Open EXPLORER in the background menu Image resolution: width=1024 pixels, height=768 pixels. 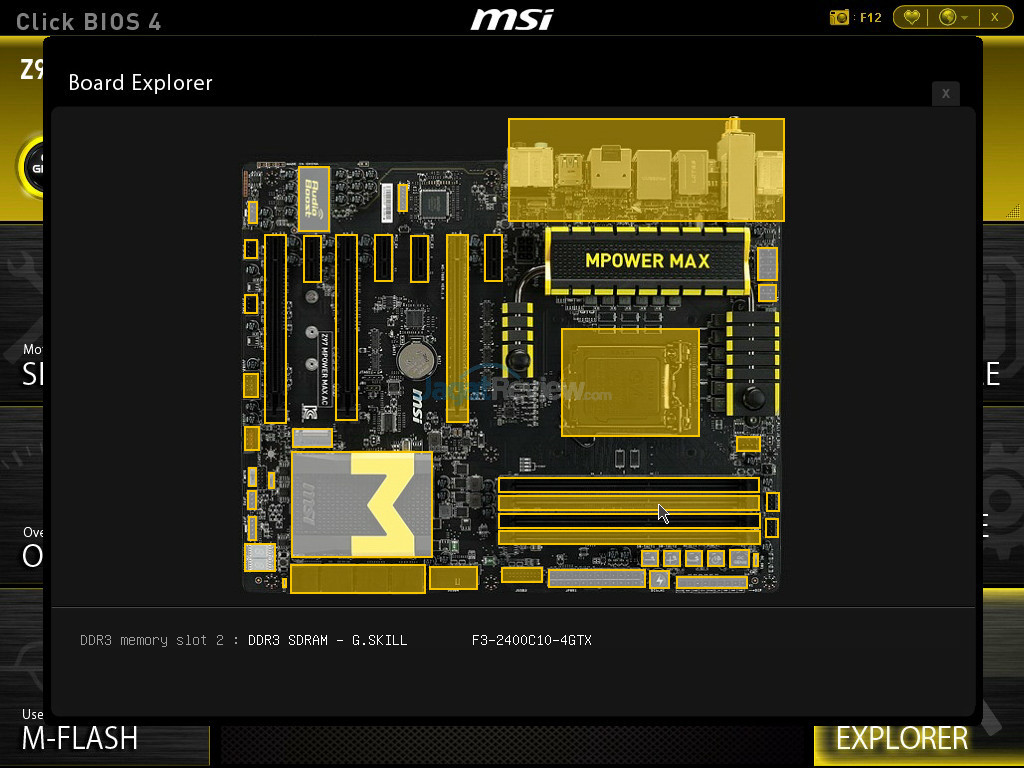902,739
